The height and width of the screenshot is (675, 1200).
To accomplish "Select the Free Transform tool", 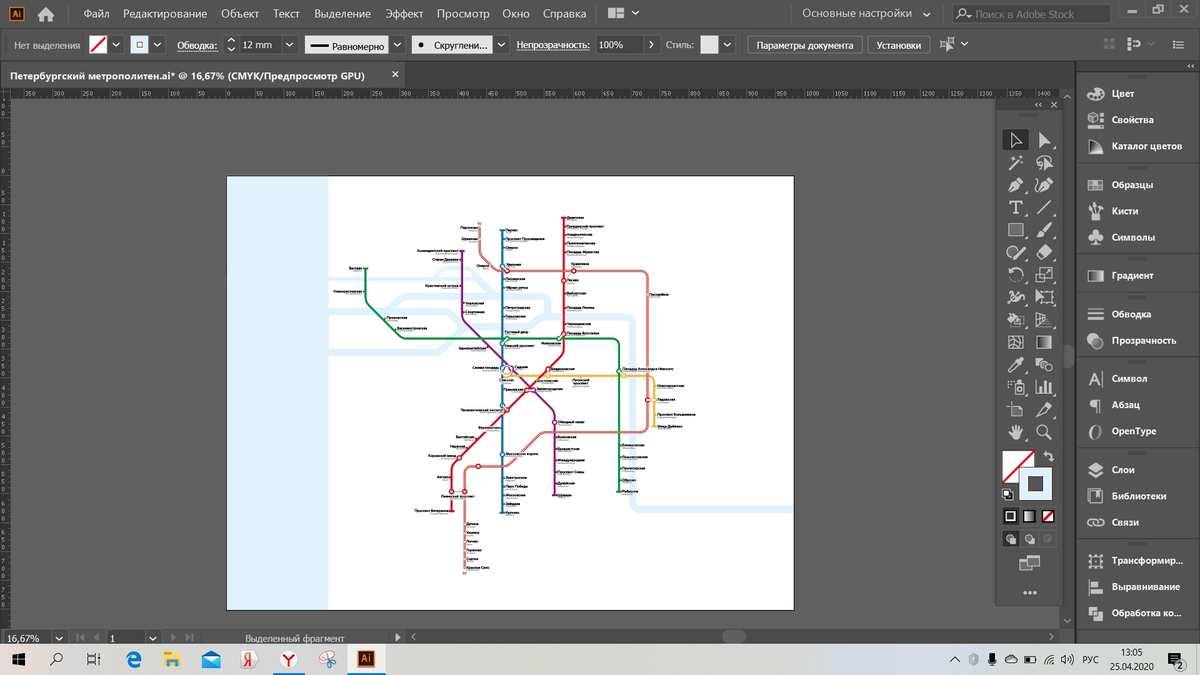I will pos(1044,297).
